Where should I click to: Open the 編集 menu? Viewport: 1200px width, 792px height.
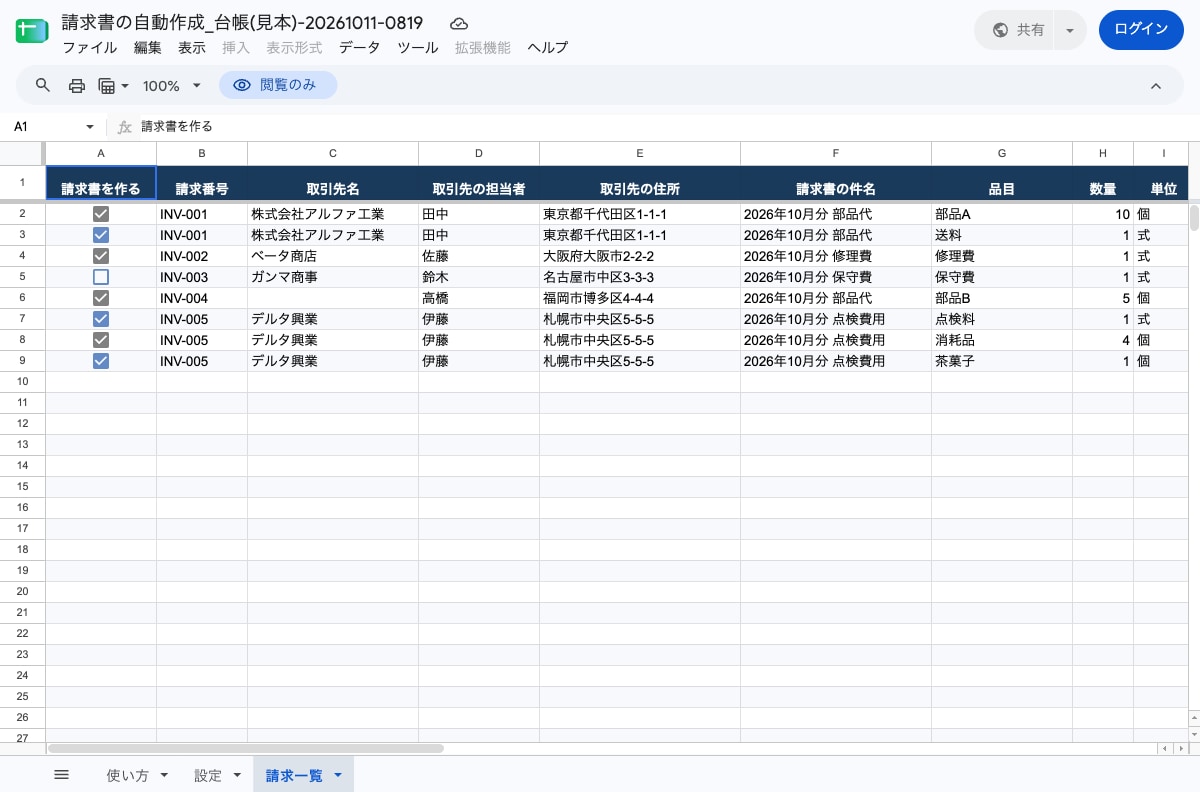pyautogui.click(x=148, y=47)
